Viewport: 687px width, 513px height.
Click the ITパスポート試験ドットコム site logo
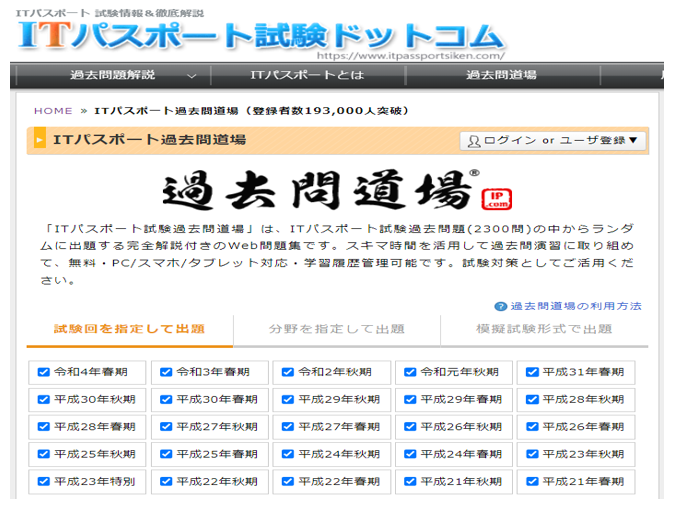(260, 35)
